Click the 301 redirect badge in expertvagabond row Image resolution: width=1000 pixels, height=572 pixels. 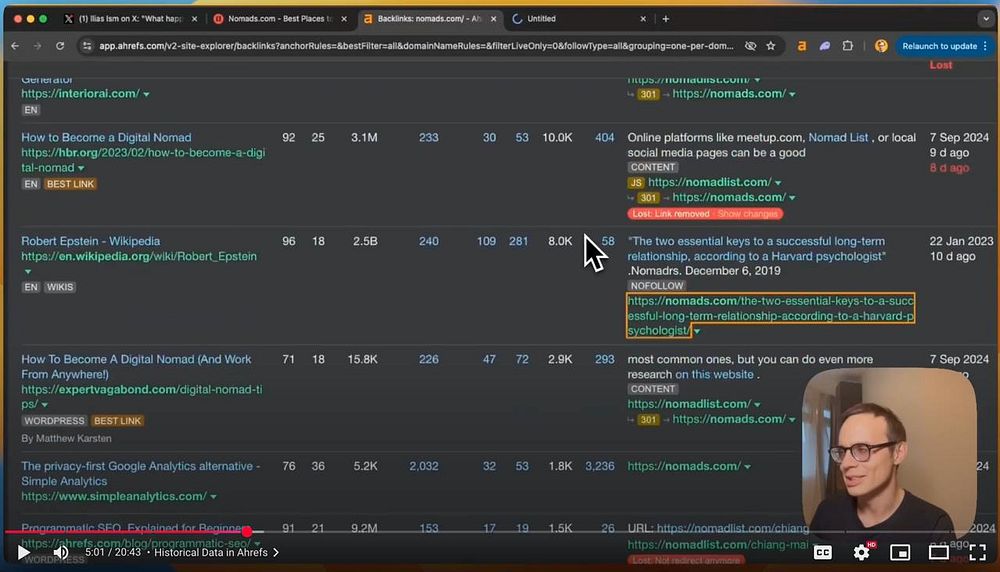coord(648,420)
